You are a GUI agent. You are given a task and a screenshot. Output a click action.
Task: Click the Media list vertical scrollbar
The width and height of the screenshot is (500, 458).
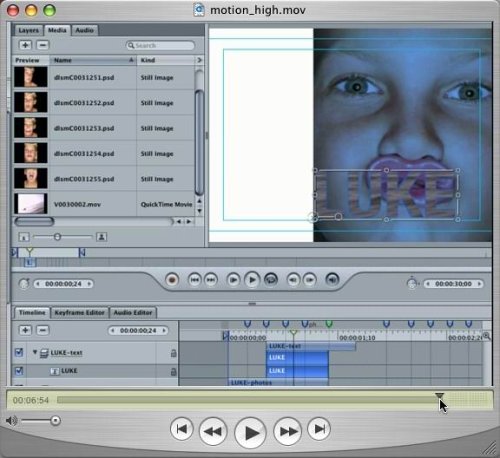[199, 143]
